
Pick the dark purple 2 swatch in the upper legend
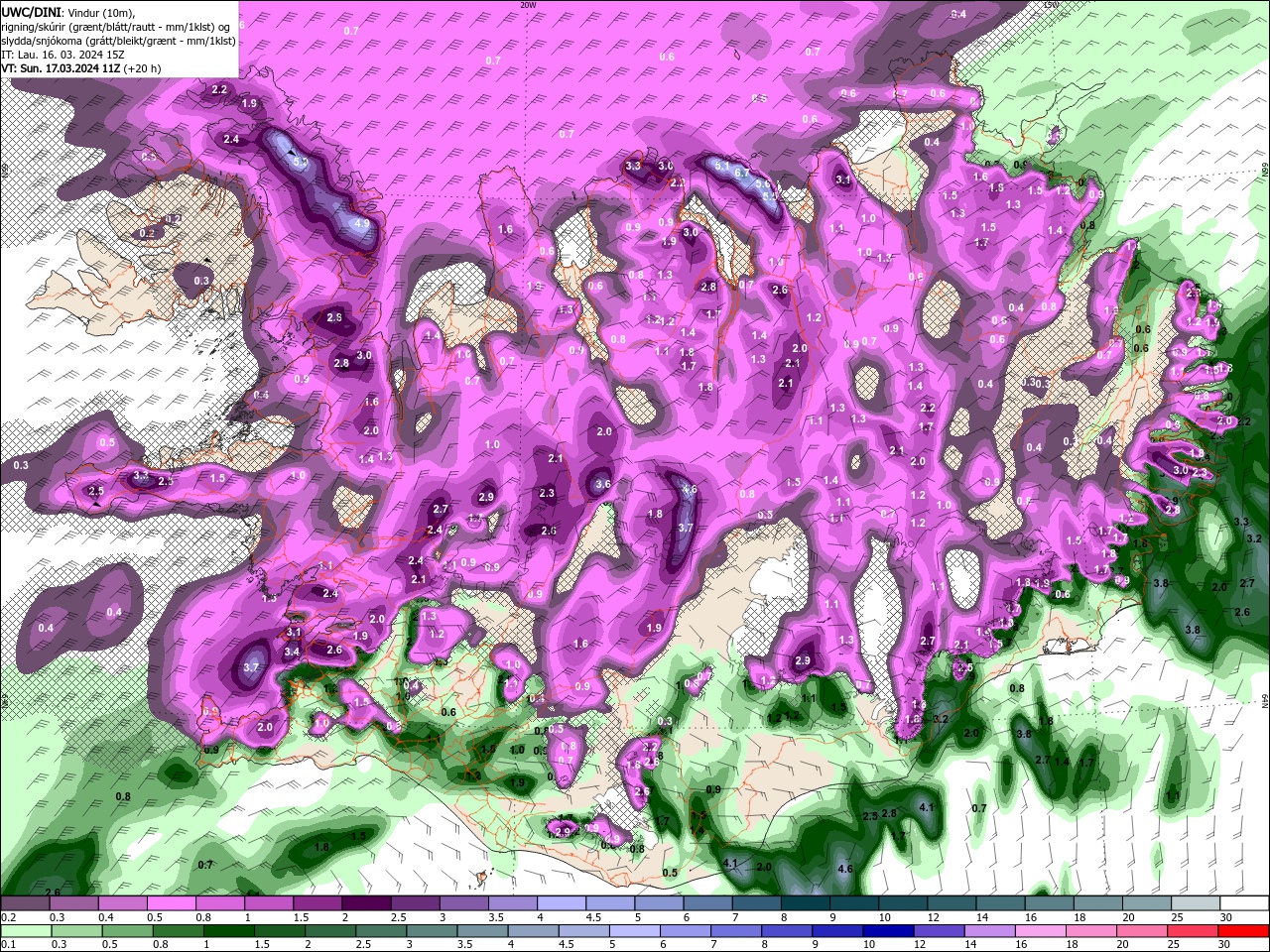click(x=365, y=903)
